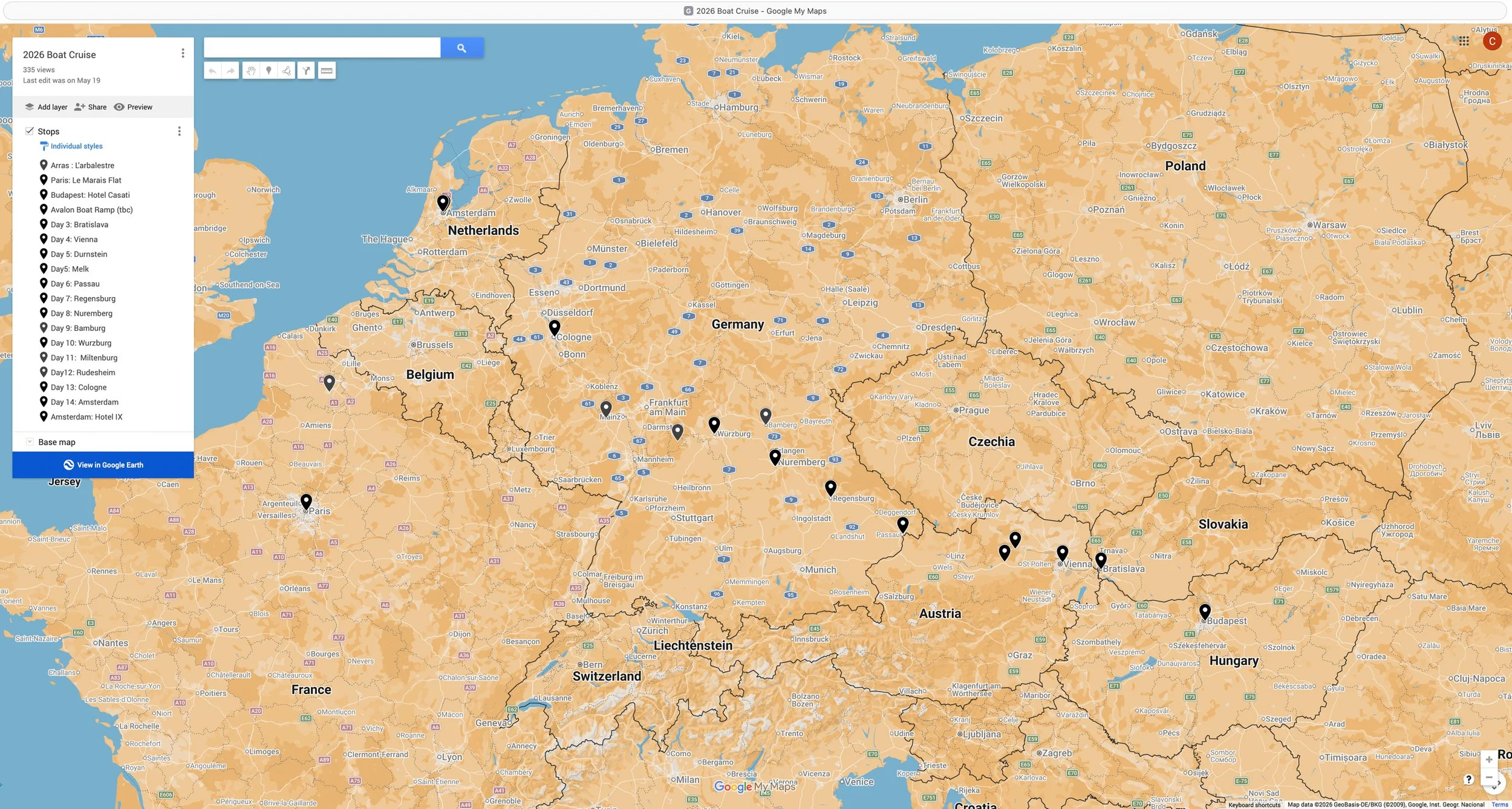Click View in Google Earth
Viewport: 1512px width, 809px height.
103,465
